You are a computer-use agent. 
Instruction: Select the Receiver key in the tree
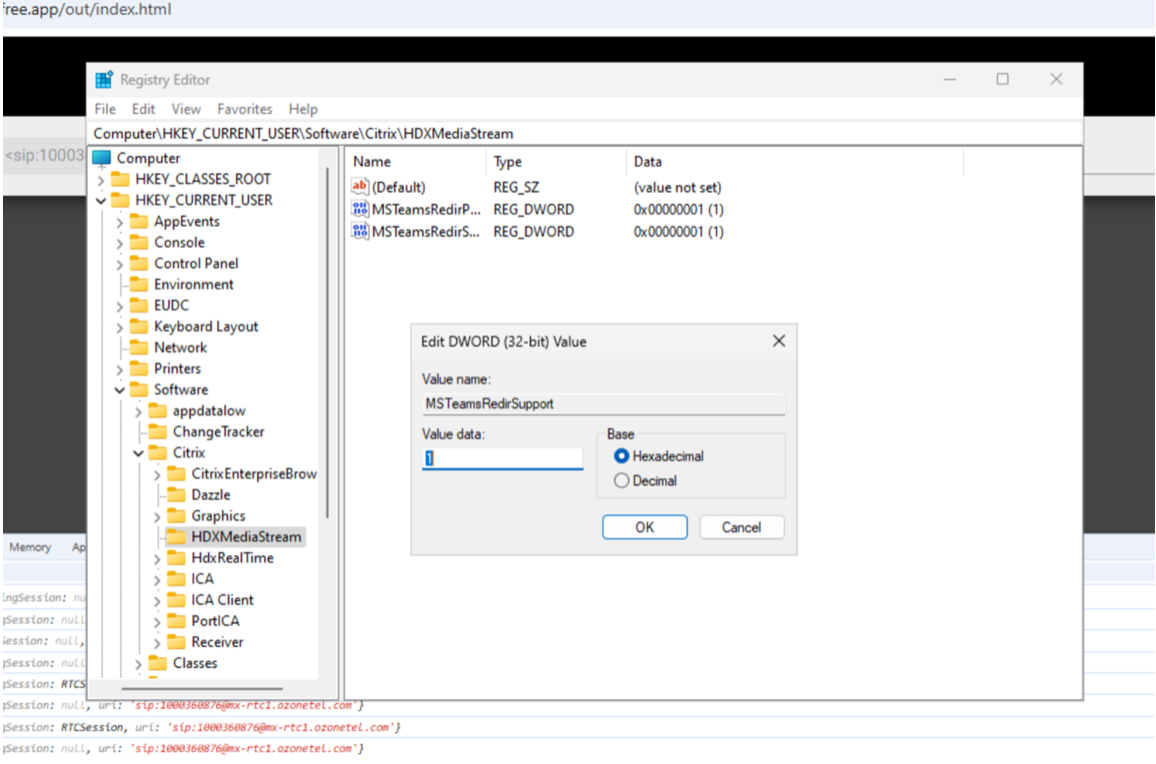217,642
